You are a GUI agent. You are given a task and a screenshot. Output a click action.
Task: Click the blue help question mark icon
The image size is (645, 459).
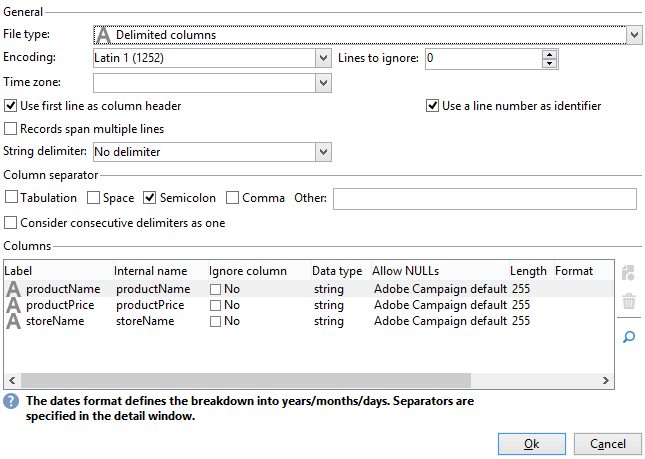click(11, 401)
